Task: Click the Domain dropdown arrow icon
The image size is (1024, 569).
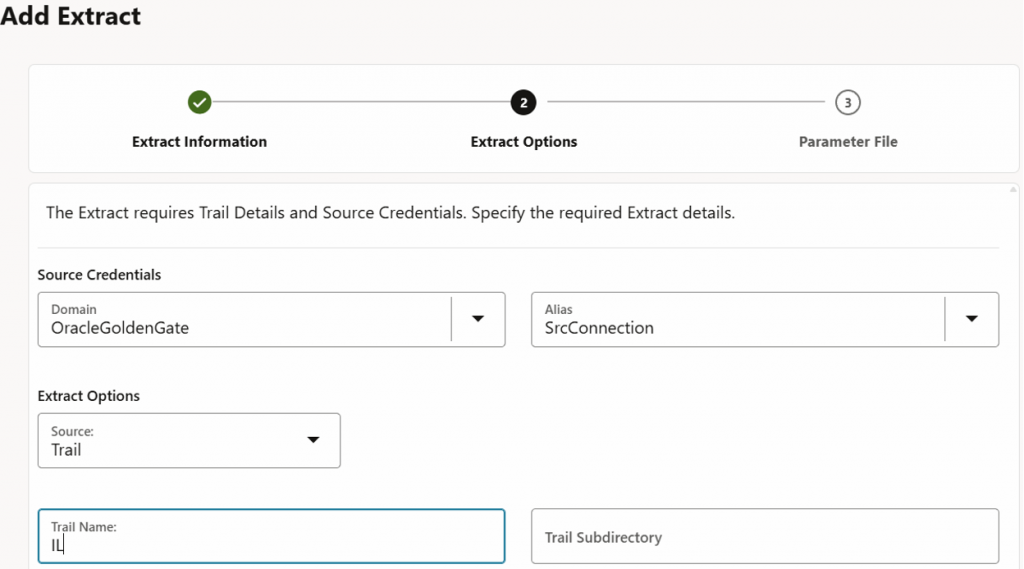Action: [478, 319]
